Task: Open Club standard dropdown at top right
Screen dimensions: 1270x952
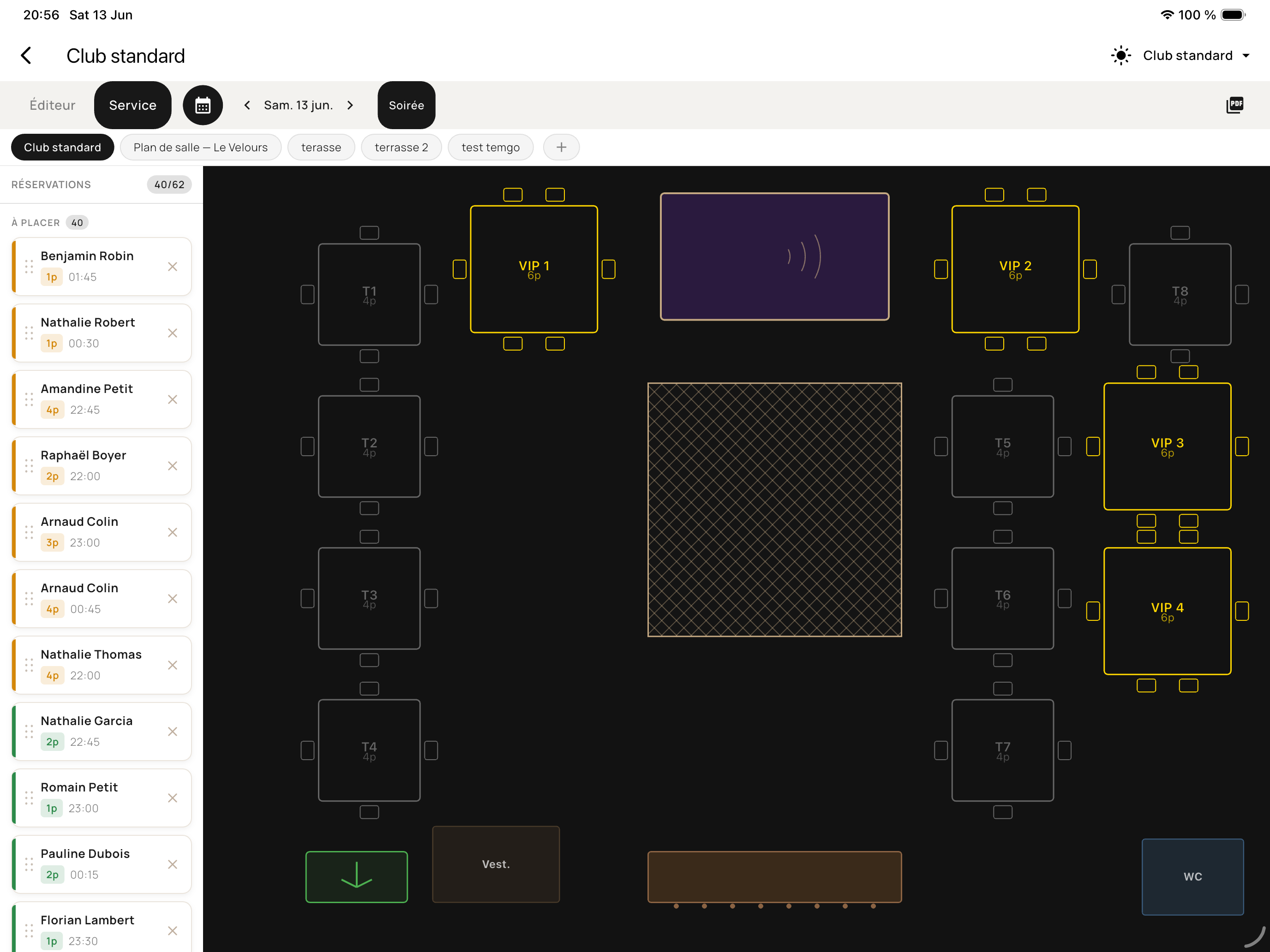Action: (x=1196, y=56)
